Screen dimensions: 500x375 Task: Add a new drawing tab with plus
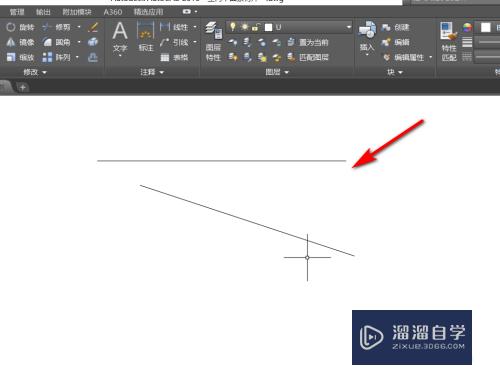pyautogui.click(x=23, y=88)
